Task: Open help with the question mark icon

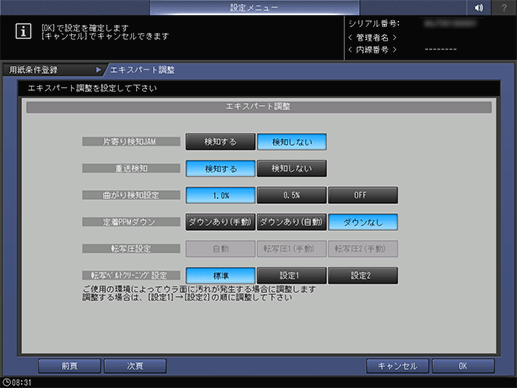Action: coord(504,7)
